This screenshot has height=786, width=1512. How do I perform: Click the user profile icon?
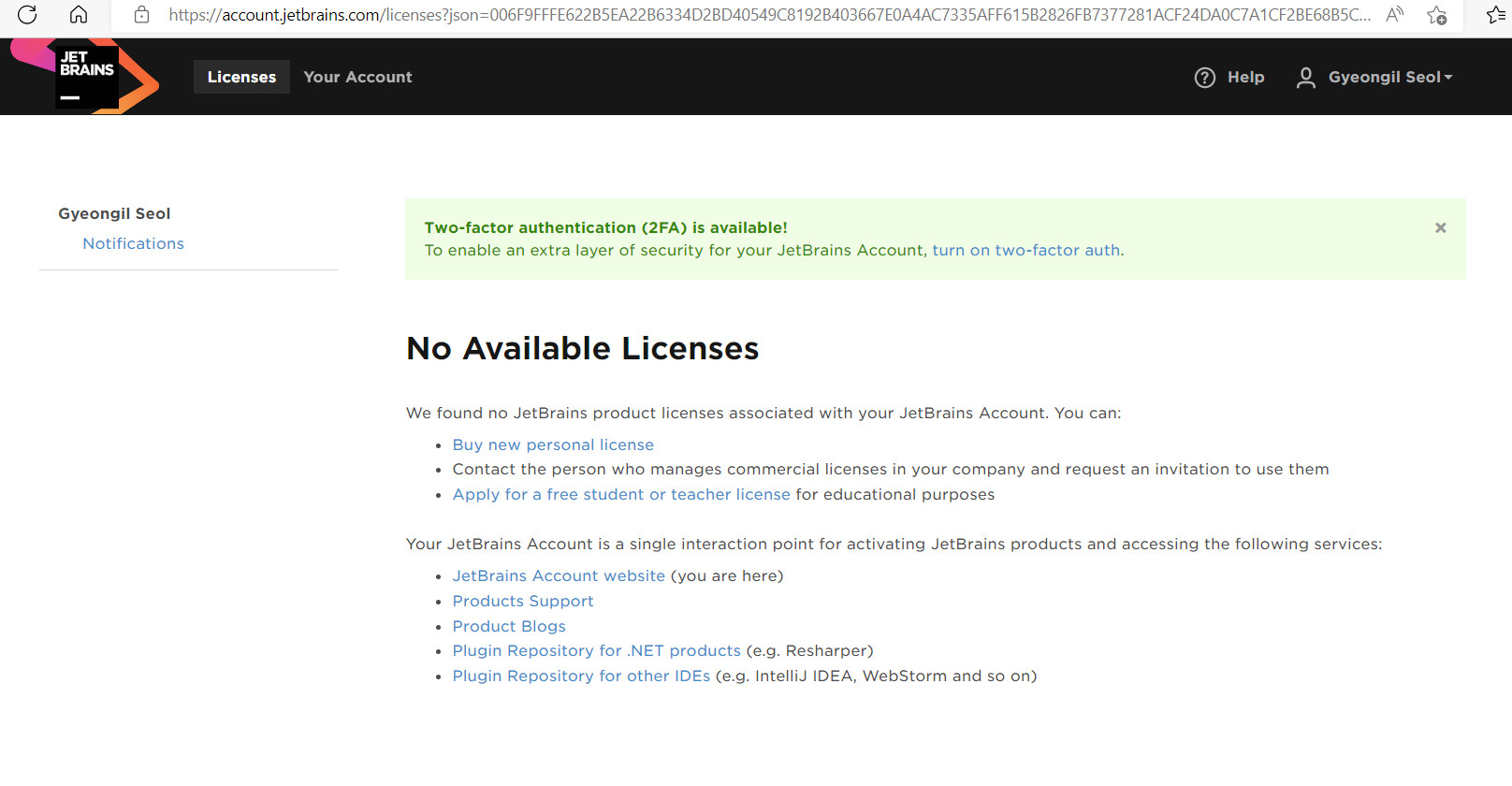(x=1306, y=78)
